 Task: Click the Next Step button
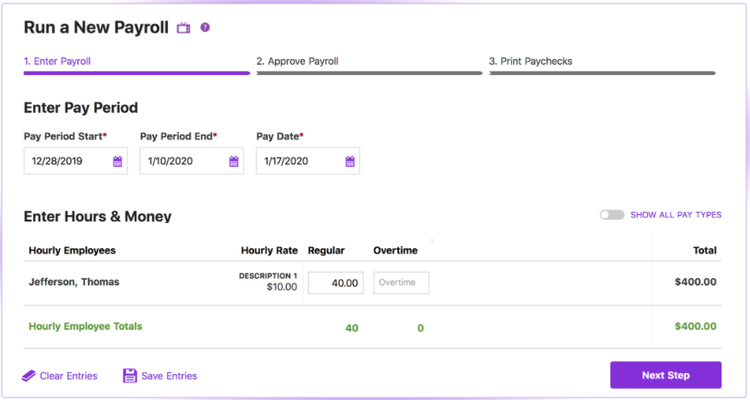(665, 375)
